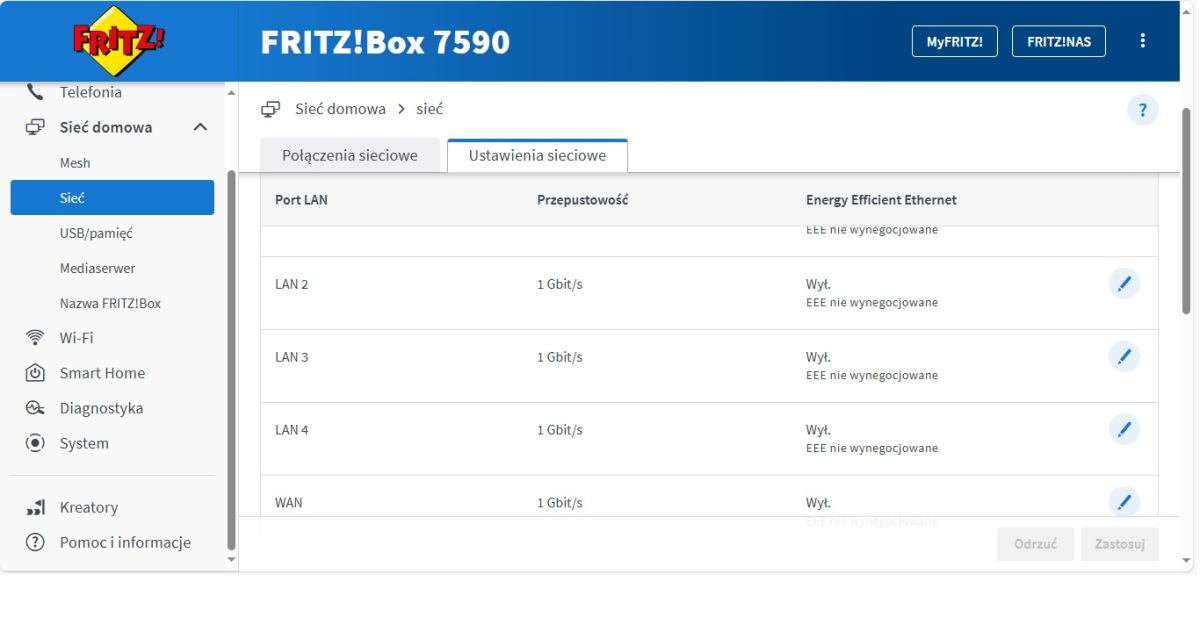Click the LAN 3 row label
The width and height of the screenshot is (1200, 639).
click(291, 357)
